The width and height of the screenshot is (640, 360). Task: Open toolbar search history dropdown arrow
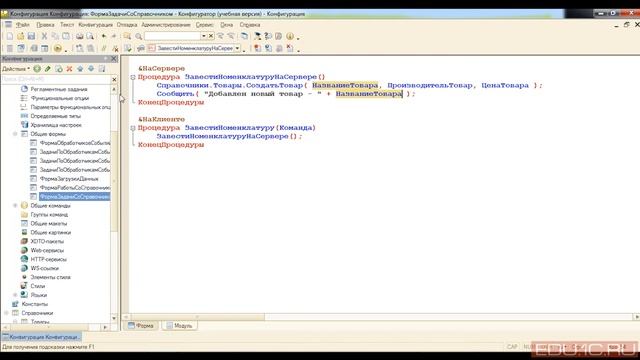[x=203, y=36]
